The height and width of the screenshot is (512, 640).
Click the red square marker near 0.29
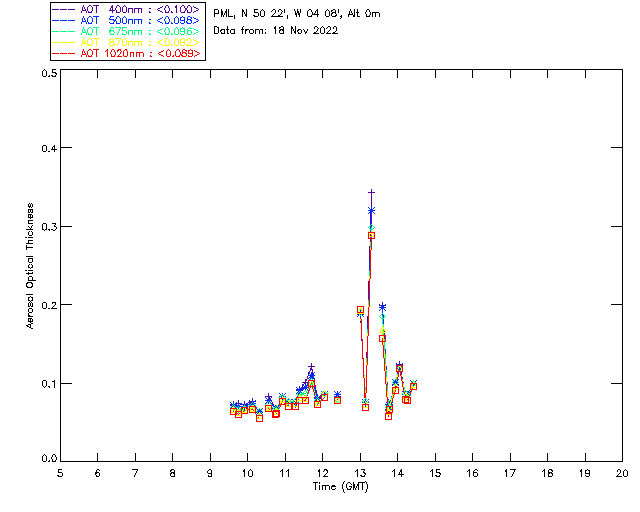click(x=371, y=236)
